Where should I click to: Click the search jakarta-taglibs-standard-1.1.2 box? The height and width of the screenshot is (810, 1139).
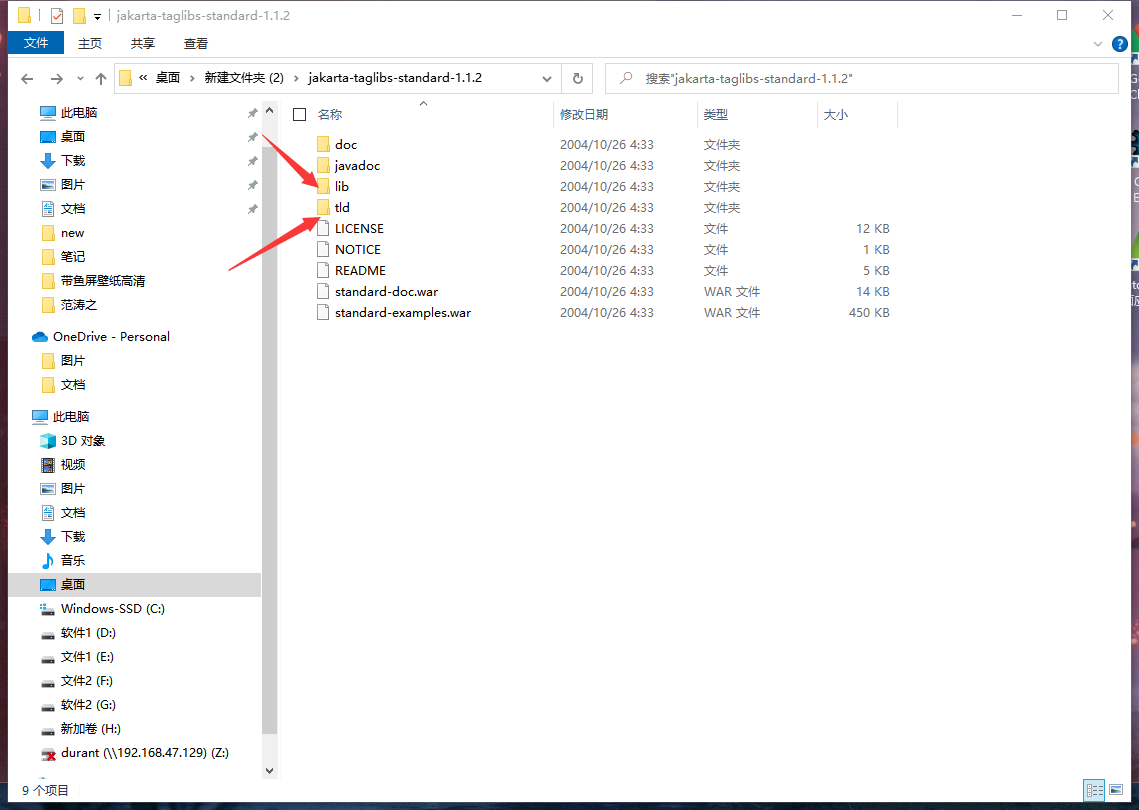click(862, 78)
